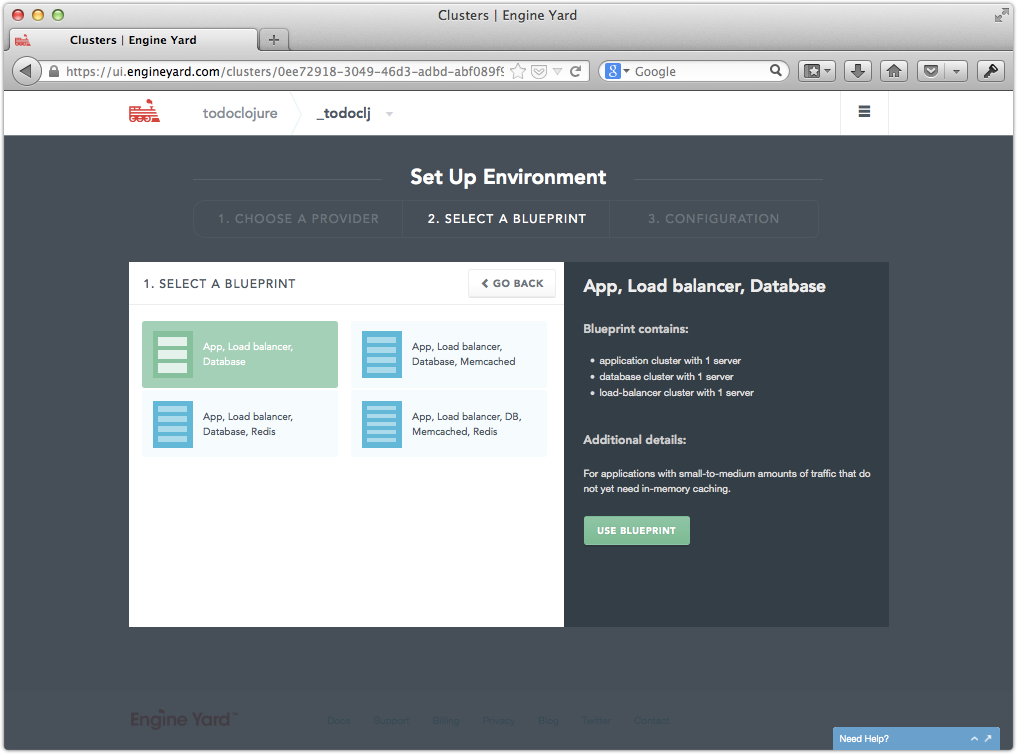Viewport: 1017px width, 754px height.
Task: Enter full screen with window arrows icon
Action: (1001, 16)
